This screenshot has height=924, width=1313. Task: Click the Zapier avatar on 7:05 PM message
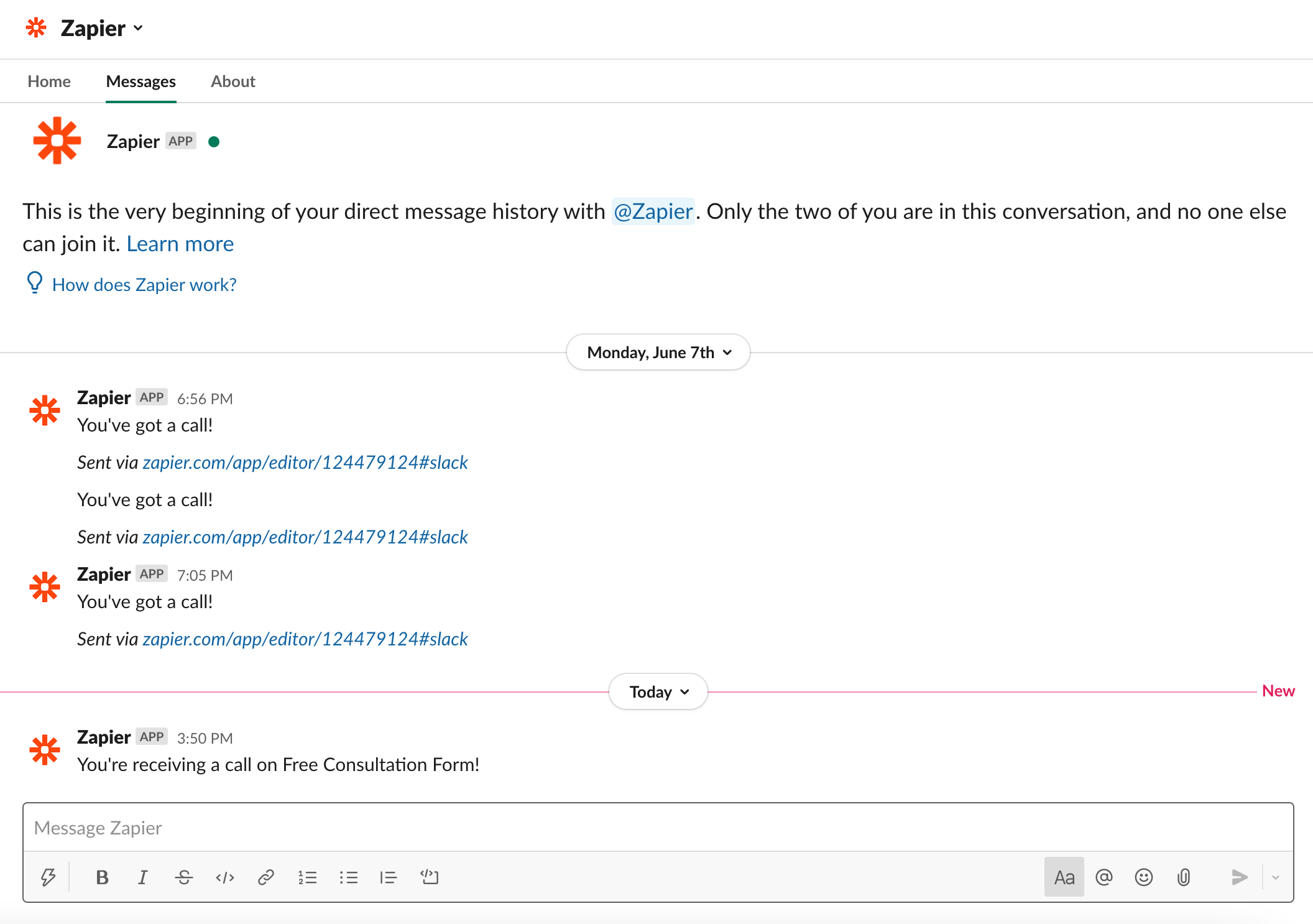coord(45,587)
